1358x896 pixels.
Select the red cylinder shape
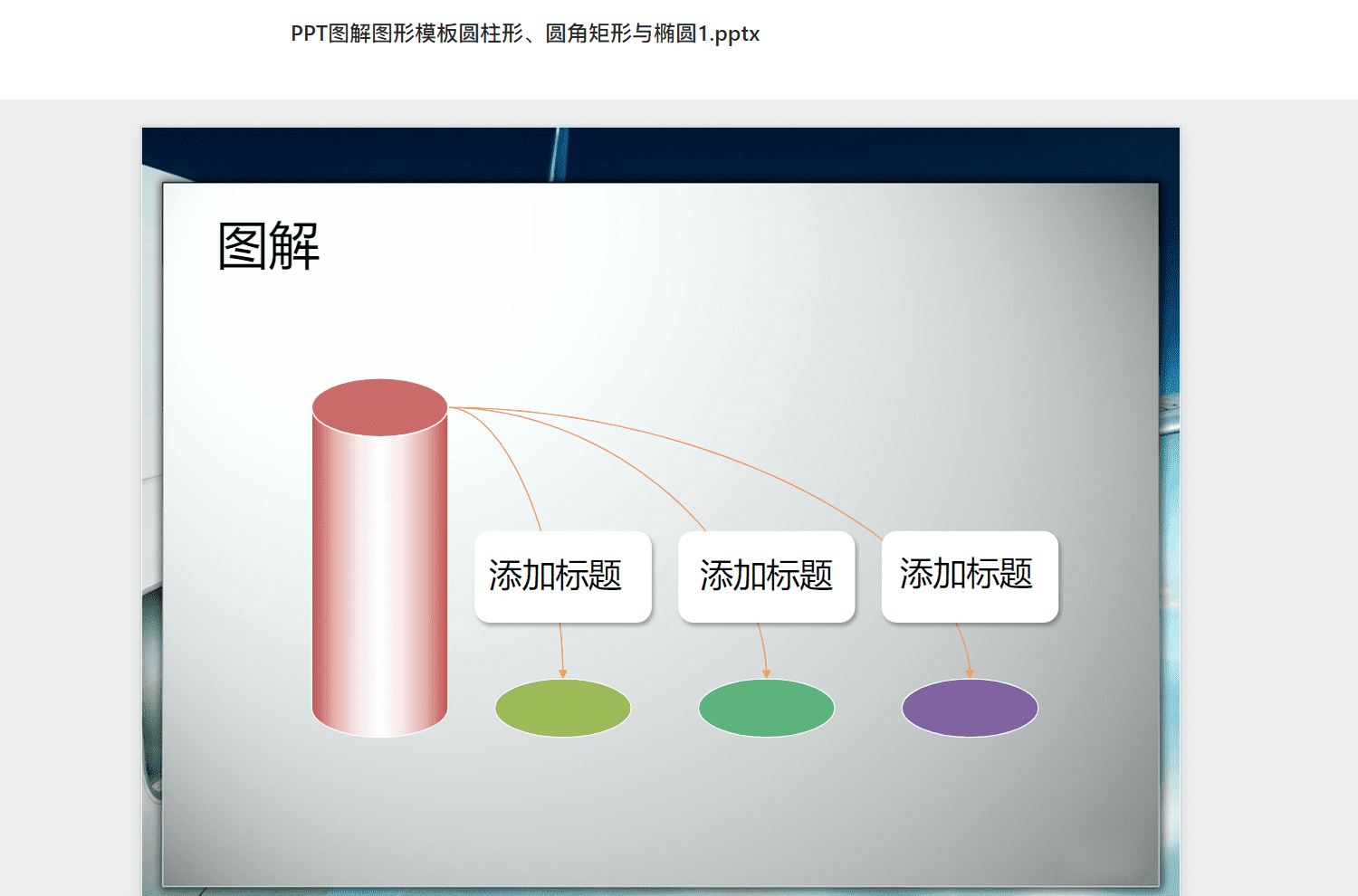click(380, 558)
